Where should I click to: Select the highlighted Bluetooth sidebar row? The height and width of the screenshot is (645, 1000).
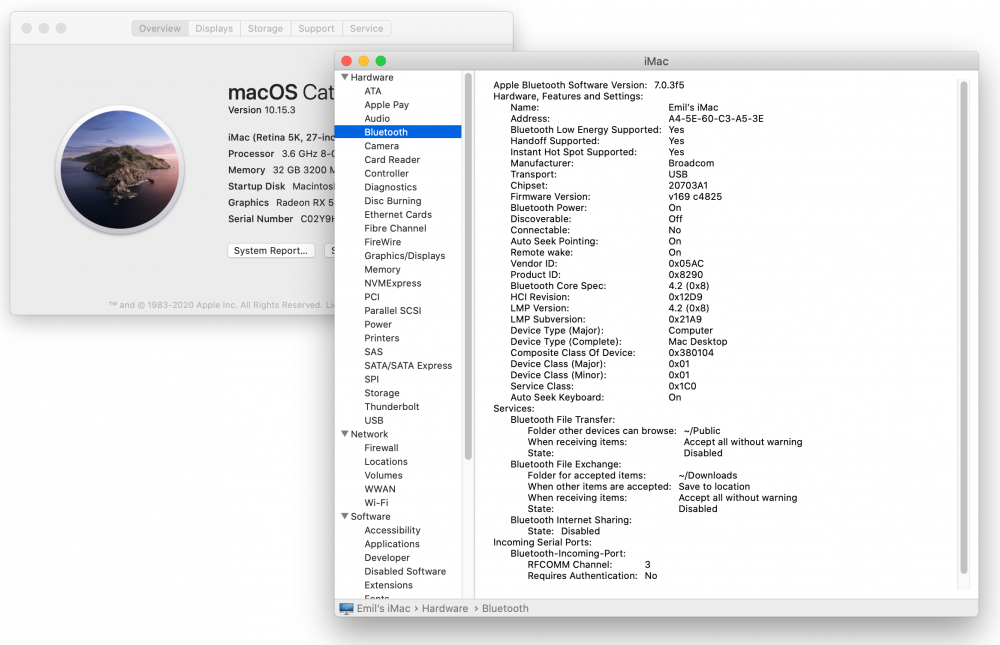[x=398, y=132]
